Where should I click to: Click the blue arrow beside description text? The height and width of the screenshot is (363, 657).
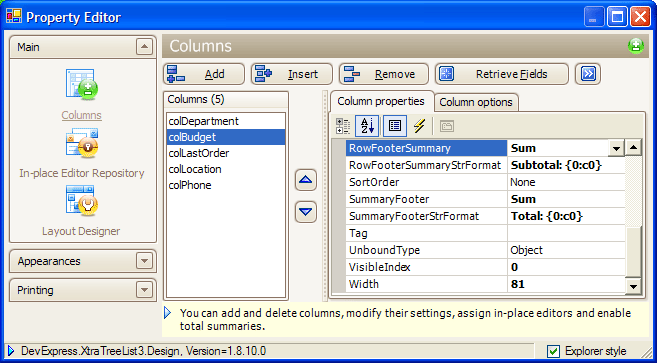pyautogui.click(x=168, y=313)
